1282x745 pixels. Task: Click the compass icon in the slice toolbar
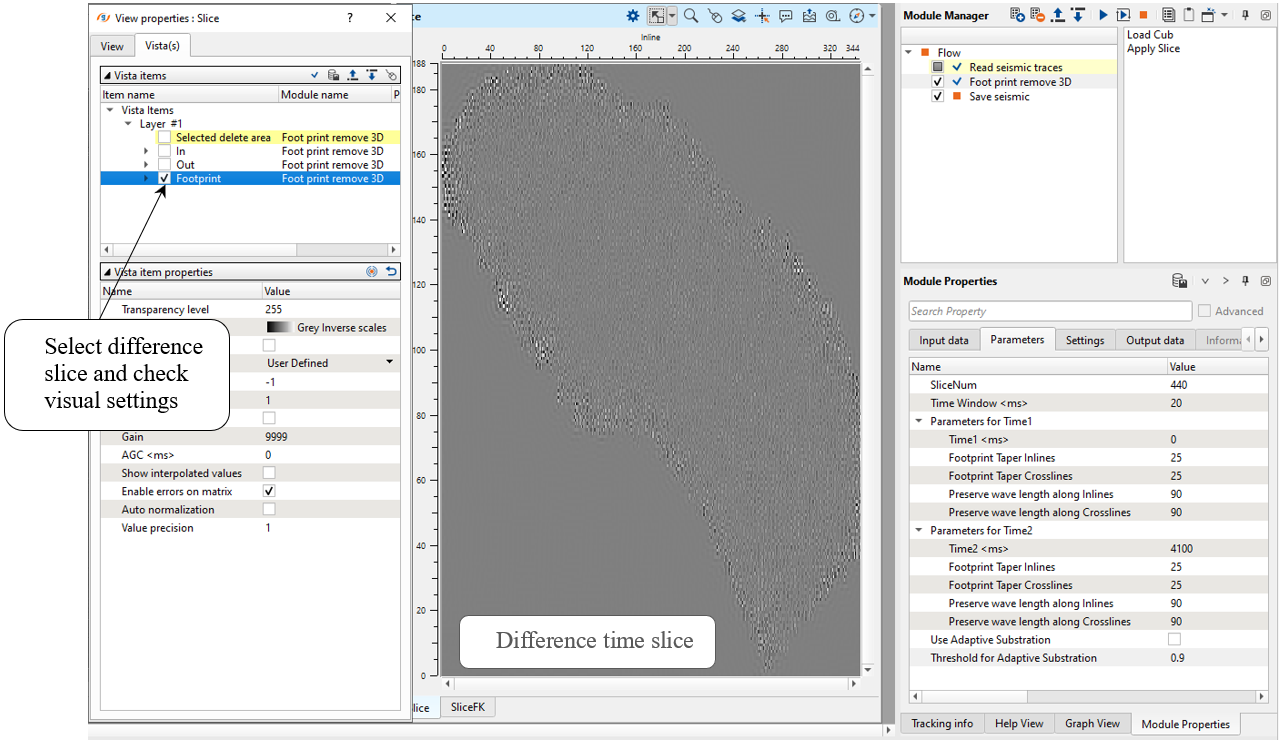[x=857, y=16]
